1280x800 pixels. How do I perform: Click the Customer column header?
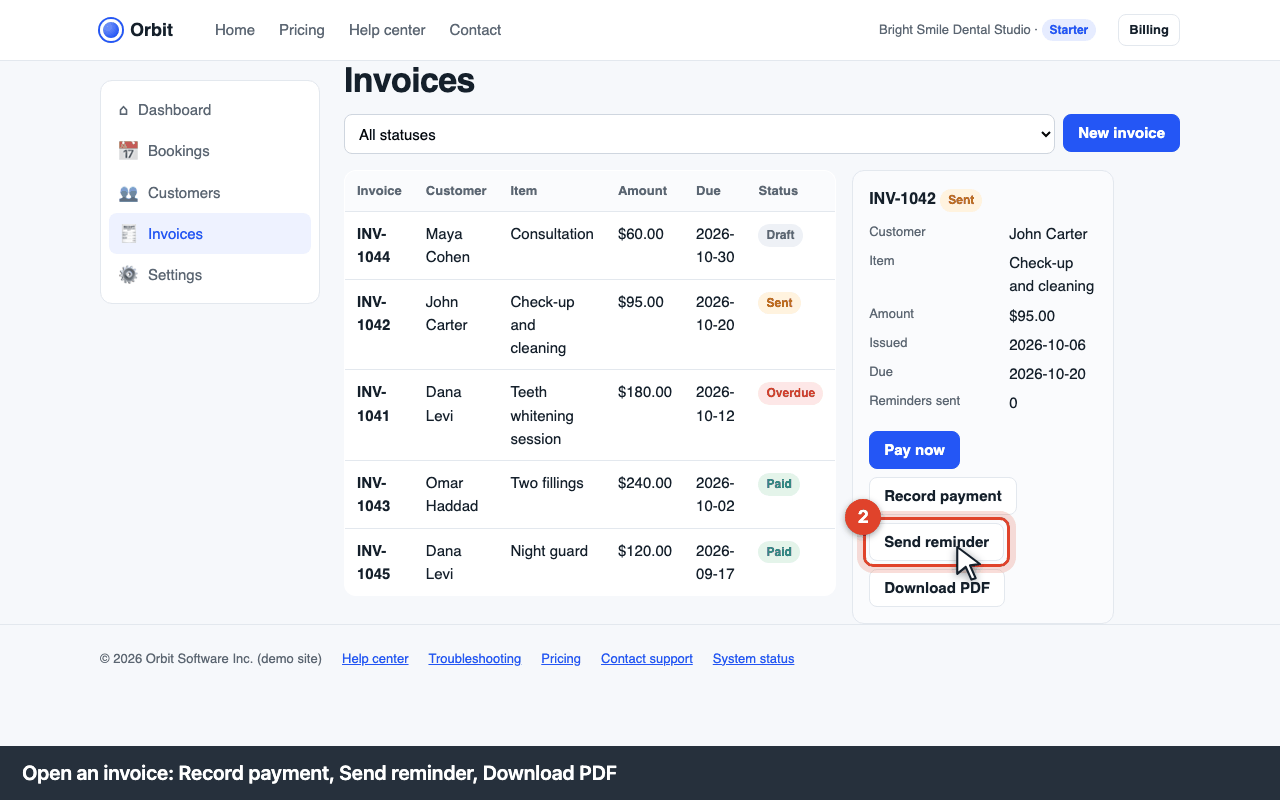point(456,191)
